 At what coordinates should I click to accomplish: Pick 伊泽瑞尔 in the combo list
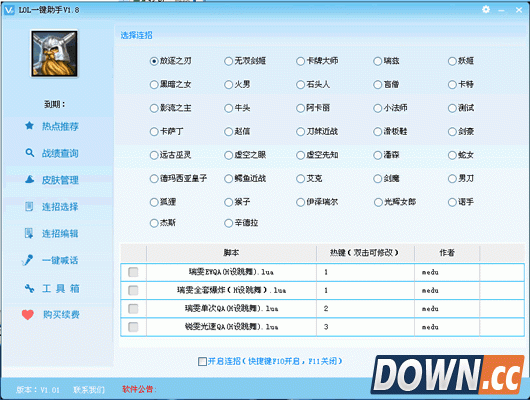tap(300, 202)
